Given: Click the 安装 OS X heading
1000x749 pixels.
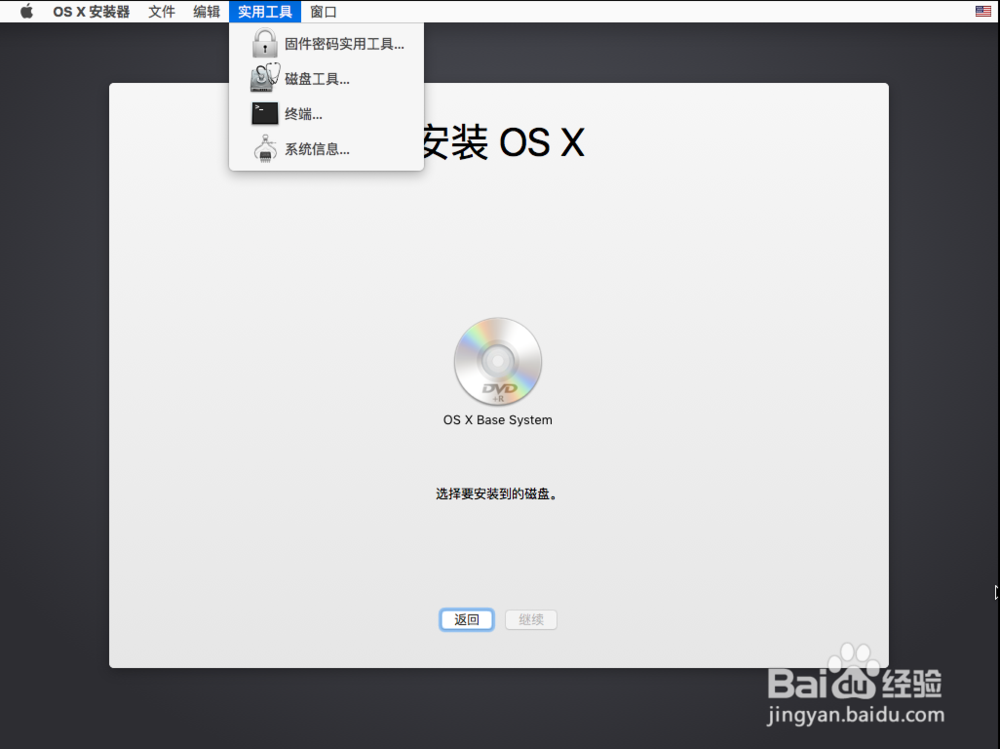Looking at the screenshot, I should pos(502,142).
